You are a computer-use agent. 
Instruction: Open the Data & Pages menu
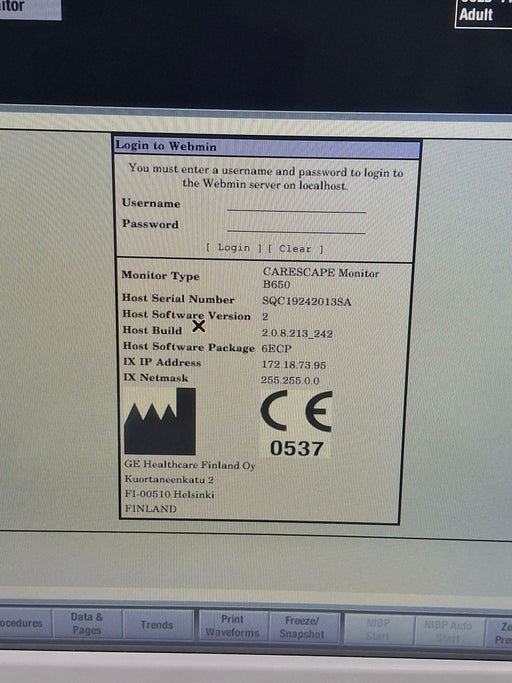[87, 623]
